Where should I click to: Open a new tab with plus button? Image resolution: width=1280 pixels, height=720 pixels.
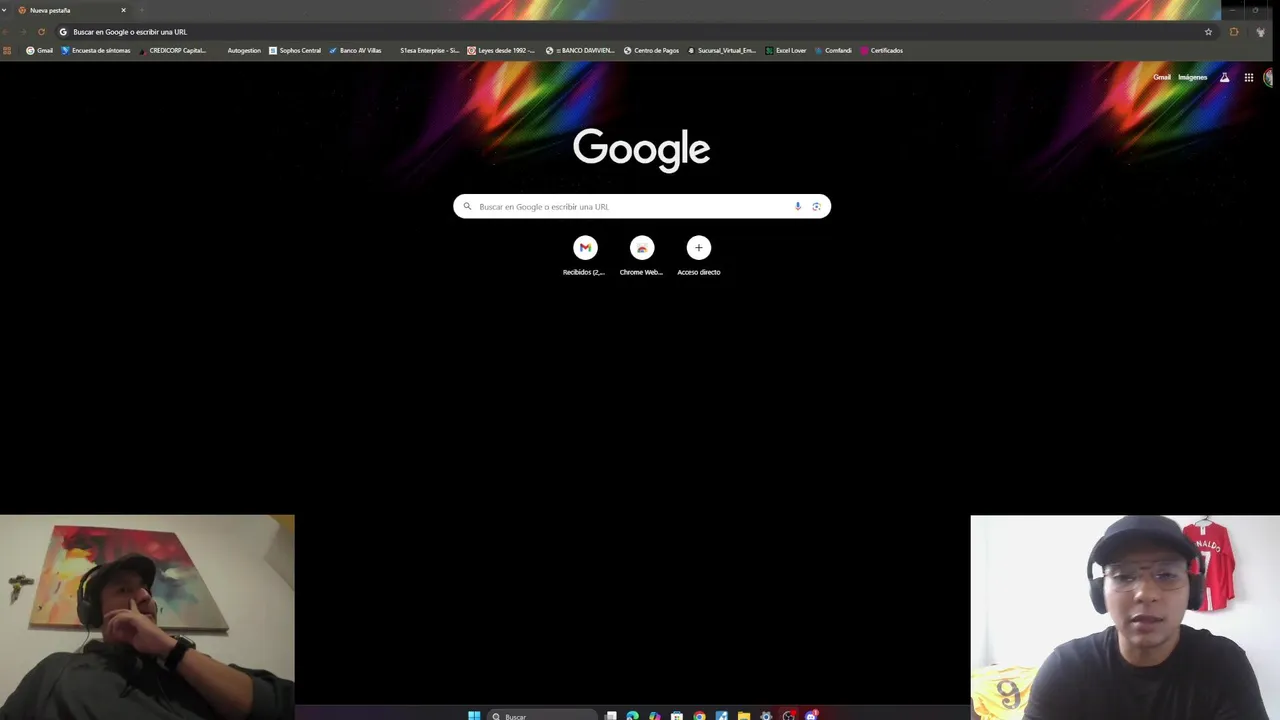click(x=141, y=10)
